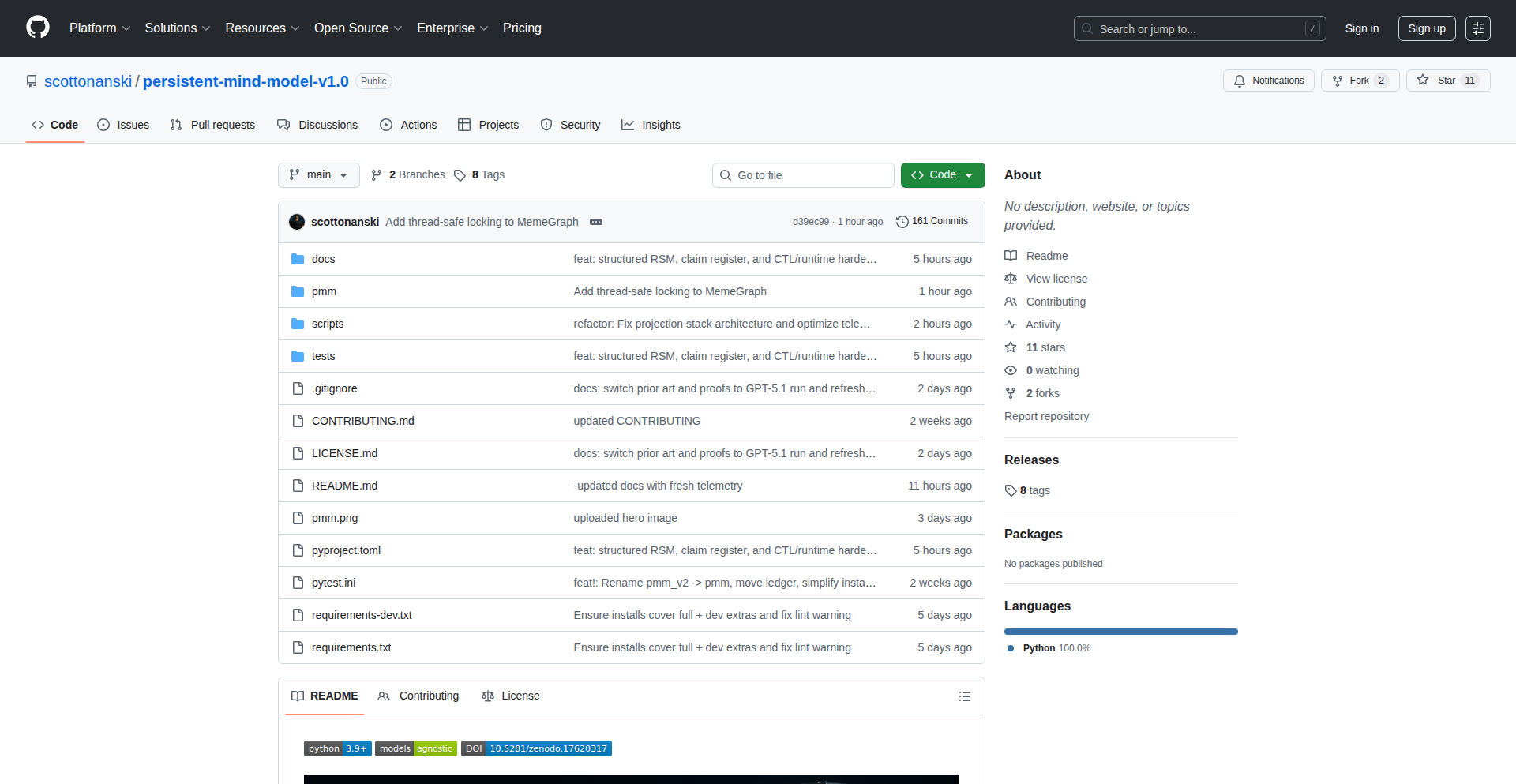Click the scottonanski avatar image
The height and width of the screenshot is (784, 1516).
click(297, 222)
